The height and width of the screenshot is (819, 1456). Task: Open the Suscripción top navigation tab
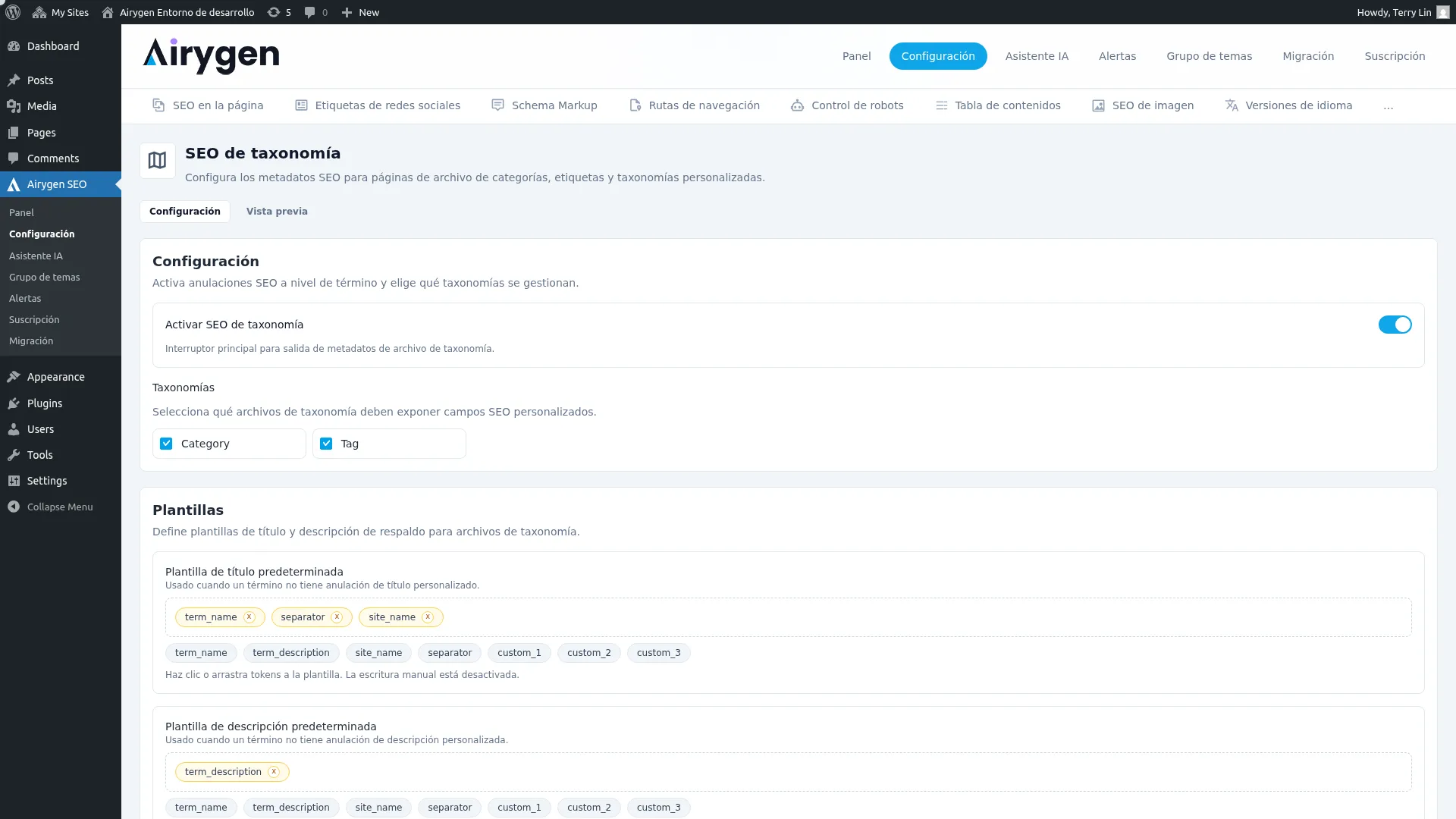point(1395,56)
